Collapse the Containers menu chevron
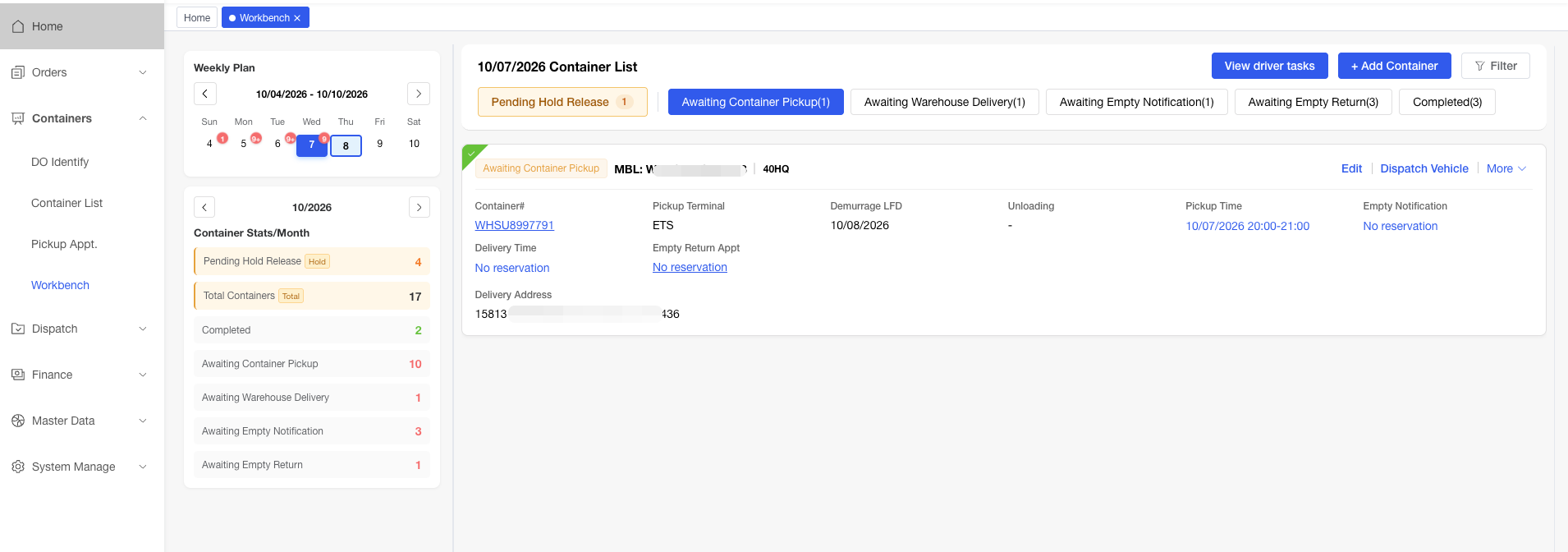1568x552 pixels. pyautogui.click(x=143, y=118)
